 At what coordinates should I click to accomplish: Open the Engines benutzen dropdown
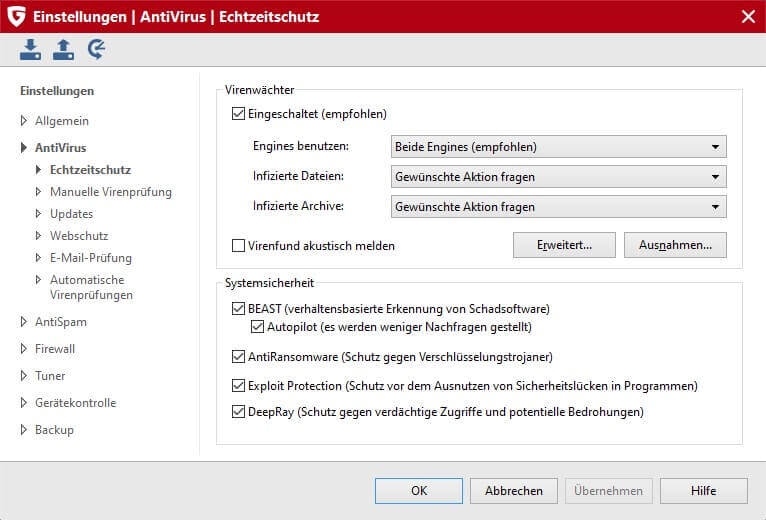coord(558,147)
